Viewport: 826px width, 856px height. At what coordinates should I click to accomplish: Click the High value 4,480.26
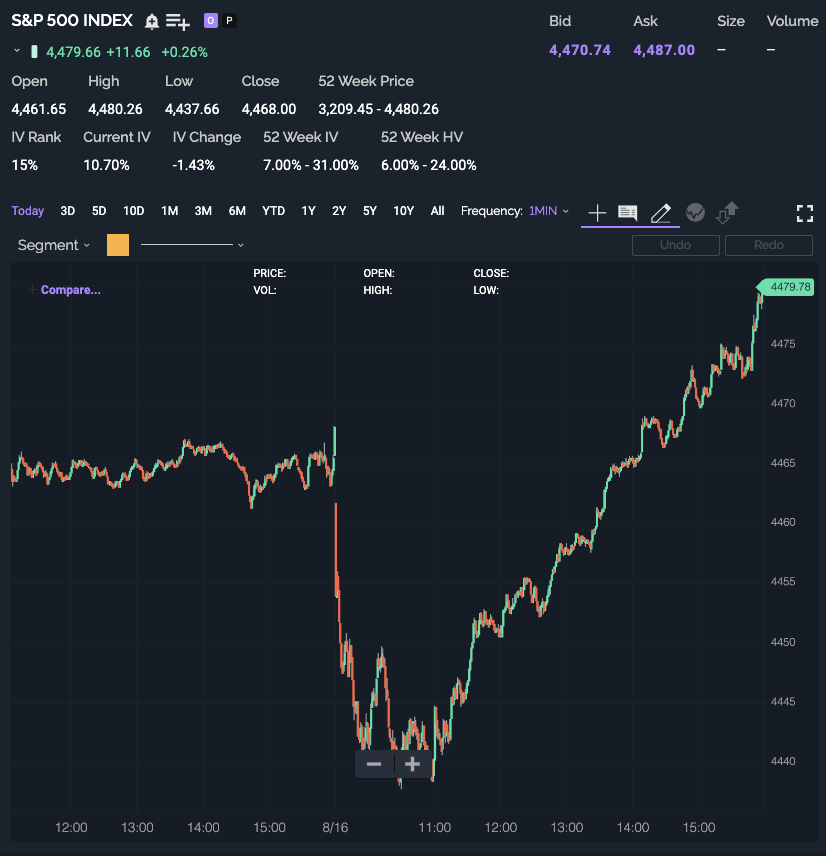(115, 109)
